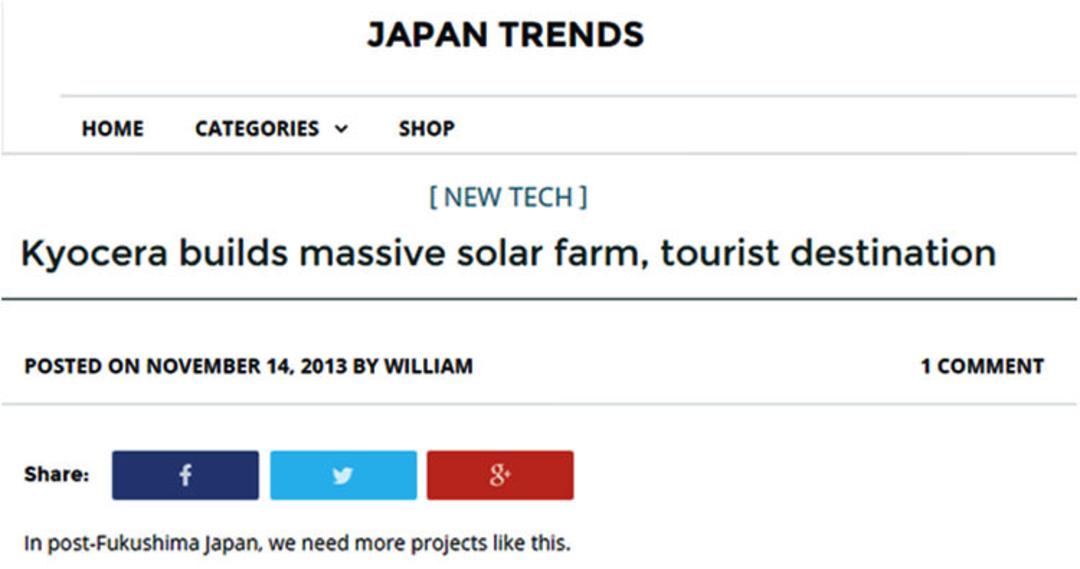Click the word Kyocera in headline
This screenshot has height=569, width=1080.
[94, 253]
